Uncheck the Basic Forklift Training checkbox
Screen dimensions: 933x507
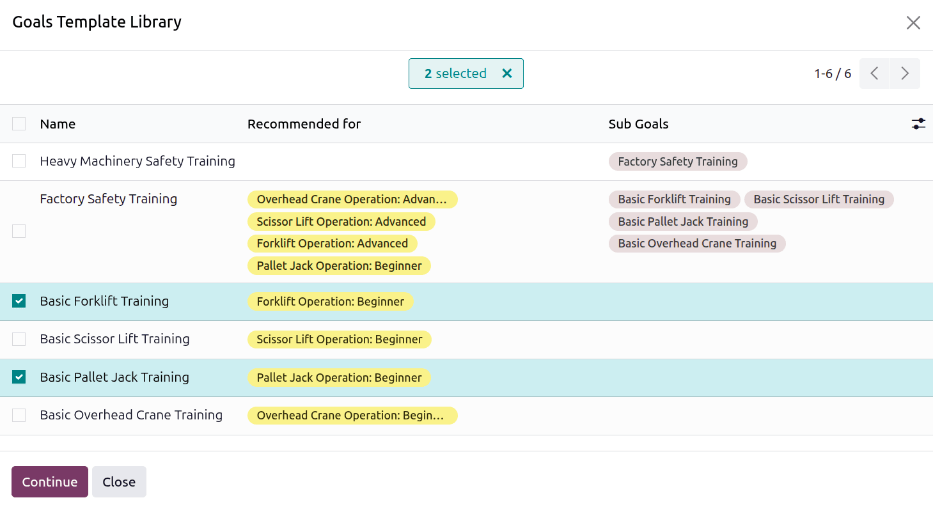pyautogui.click(x=19, y=301)
